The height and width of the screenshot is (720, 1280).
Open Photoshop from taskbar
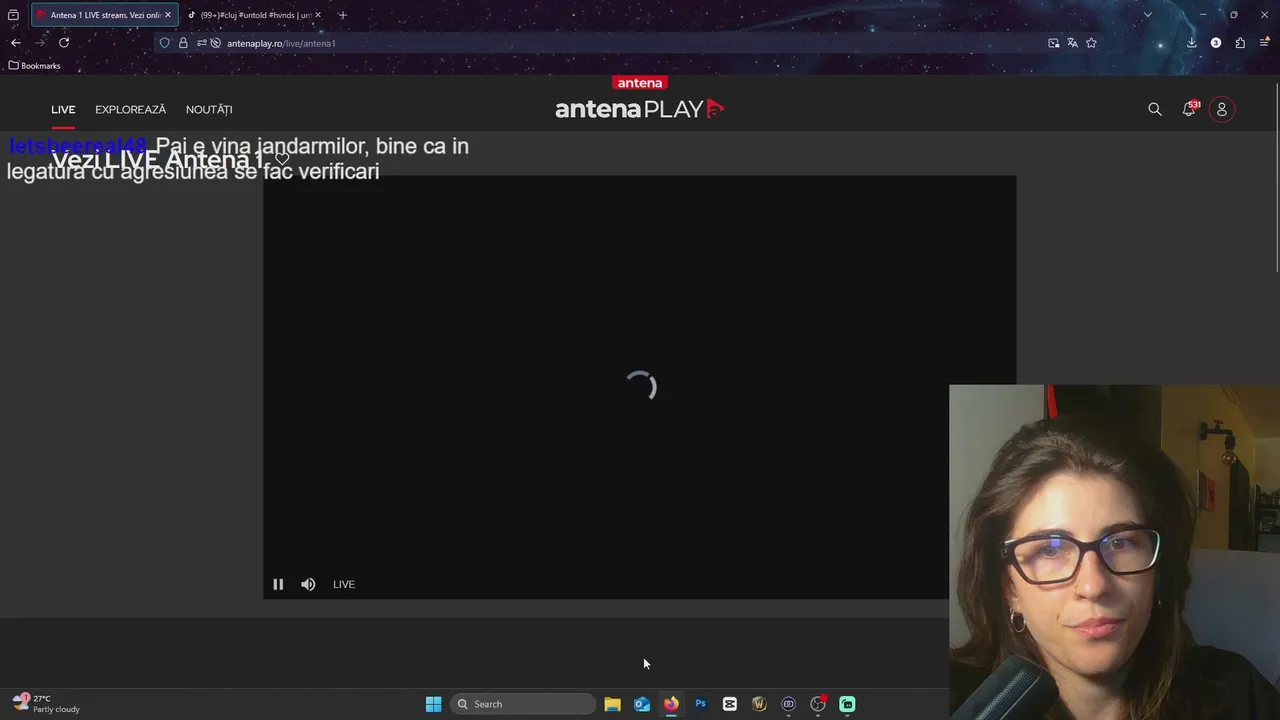700,704
